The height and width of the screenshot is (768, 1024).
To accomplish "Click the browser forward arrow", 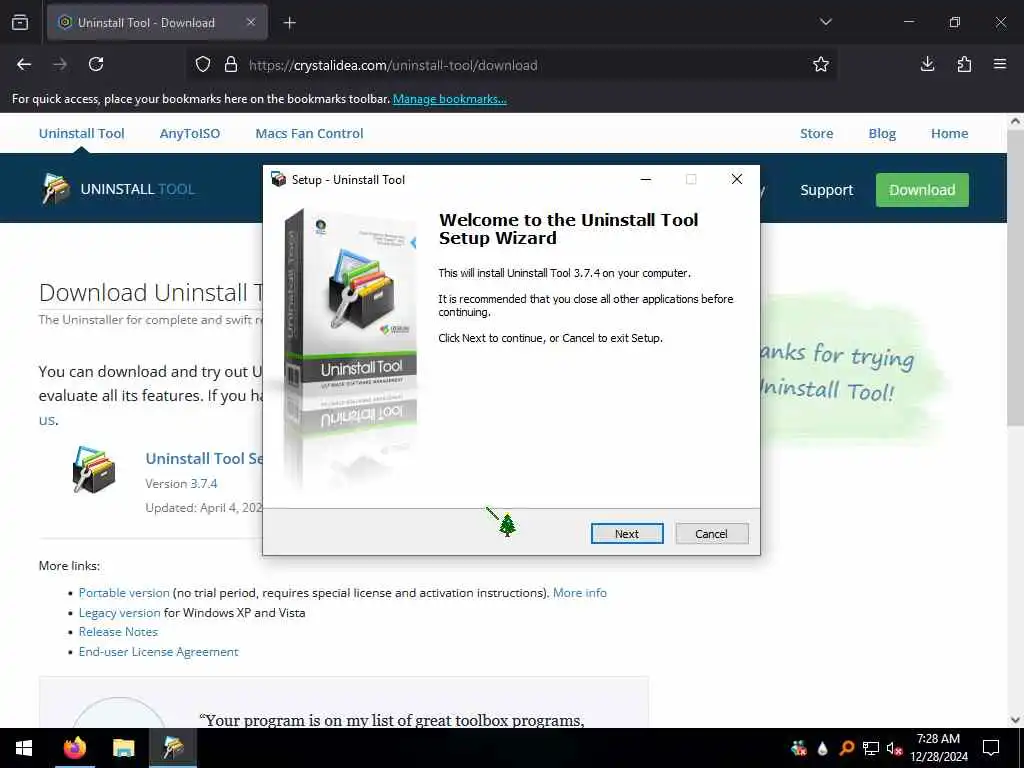I will [60, 64].
